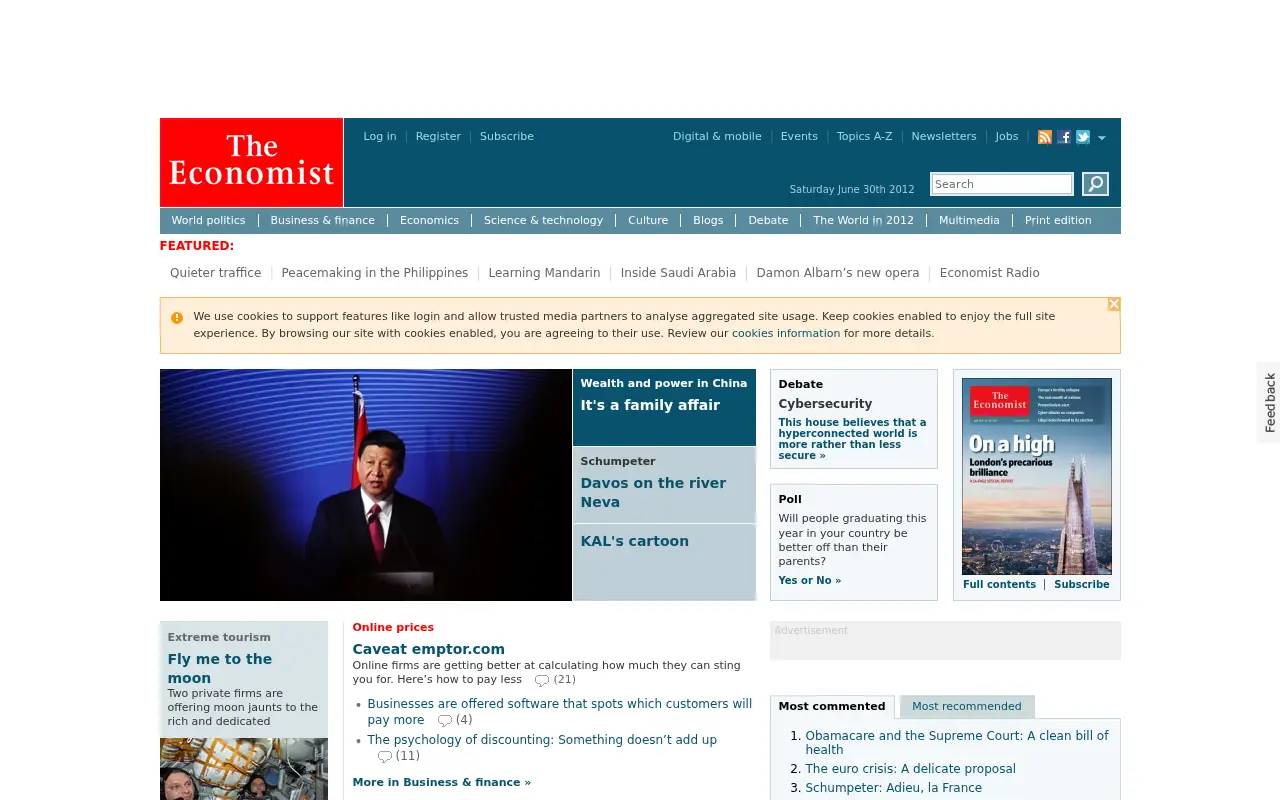1280x800 pixels.
Task: Open More in Business & finance
Action: (x=441, y=783)
